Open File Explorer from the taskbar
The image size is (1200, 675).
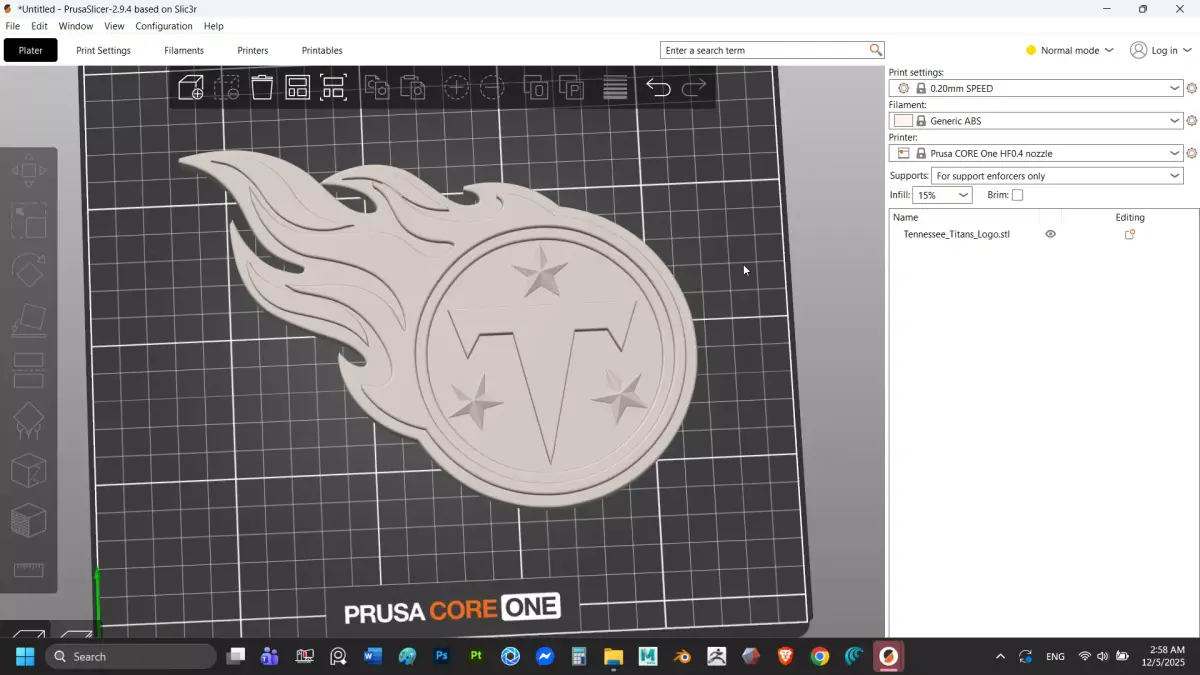613,656
